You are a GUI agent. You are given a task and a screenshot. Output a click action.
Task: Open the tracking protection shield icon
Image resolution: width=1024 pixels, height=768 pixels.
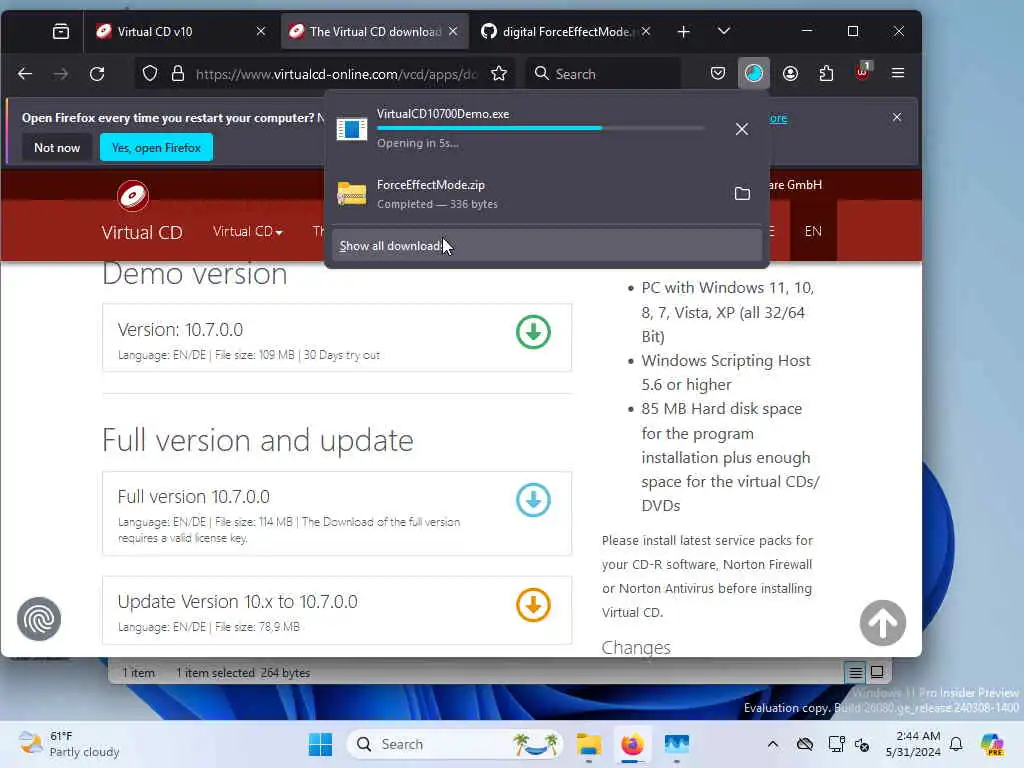(x=150, y=74)
